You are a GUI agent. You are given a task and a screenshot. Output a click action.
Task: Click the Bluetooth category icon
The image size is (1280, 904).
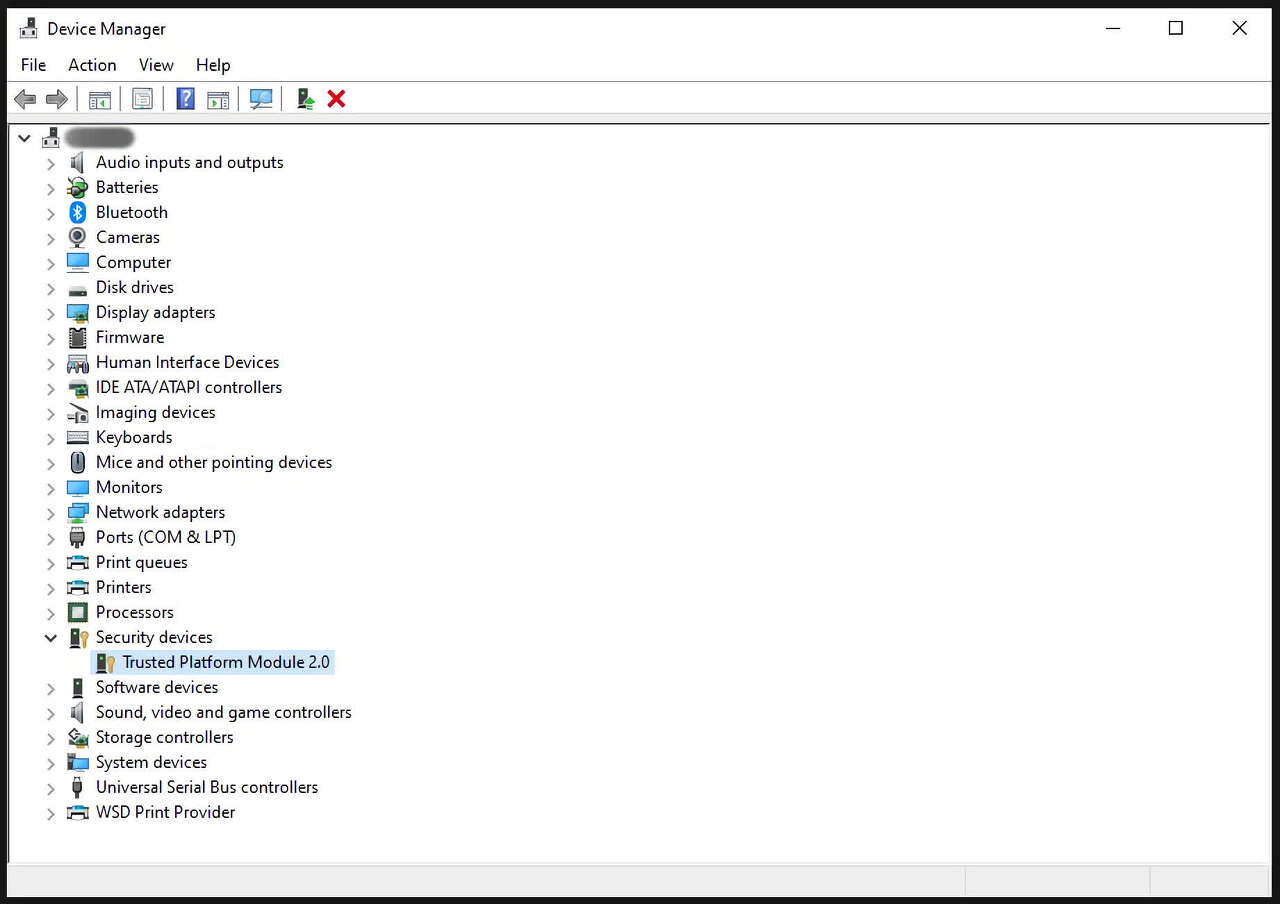pos(77,212)
